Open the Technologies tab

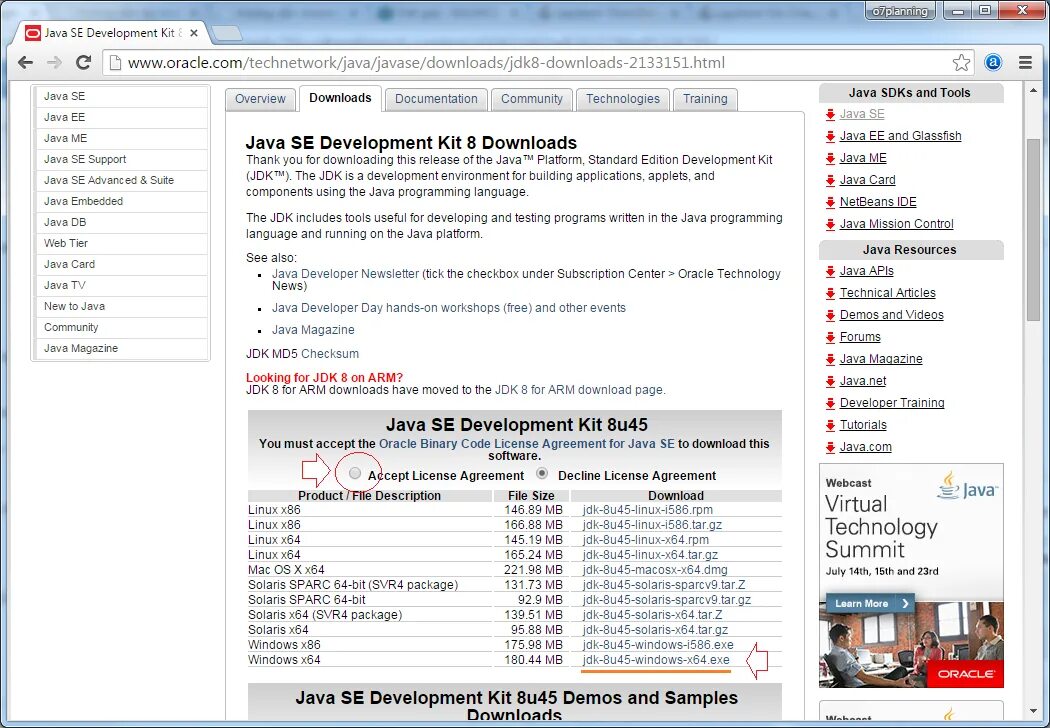tap(623, 99)
